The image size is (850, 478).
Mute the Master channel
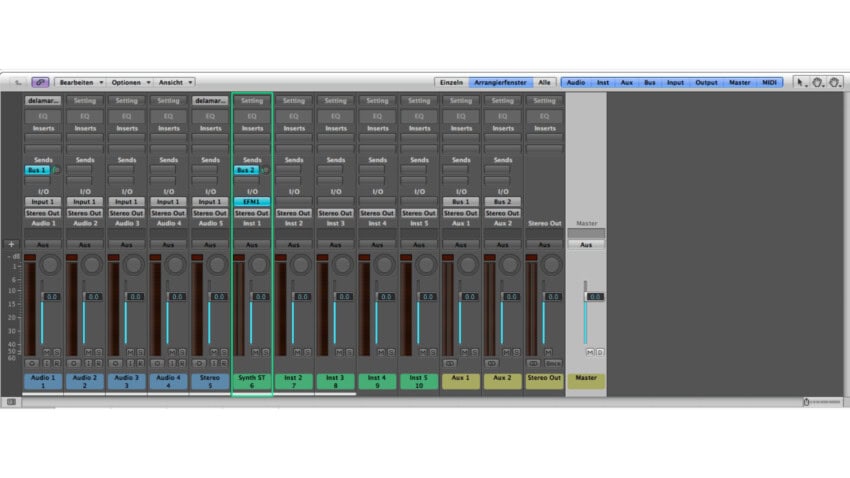click(590, 352)
